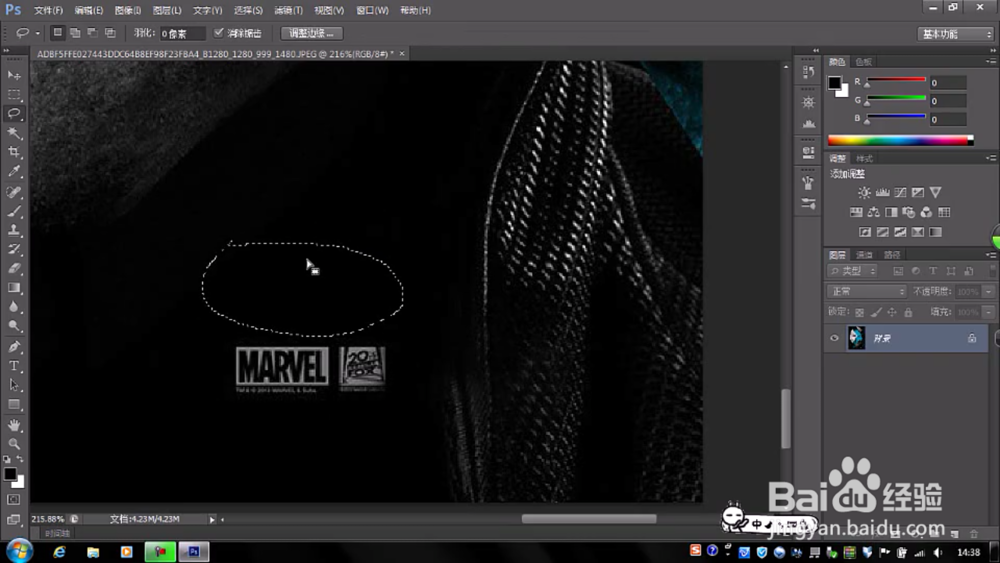The image size is (1000, 563).
Task: Open the Adjustments panel flyout menu
Action: click(990, 157)
